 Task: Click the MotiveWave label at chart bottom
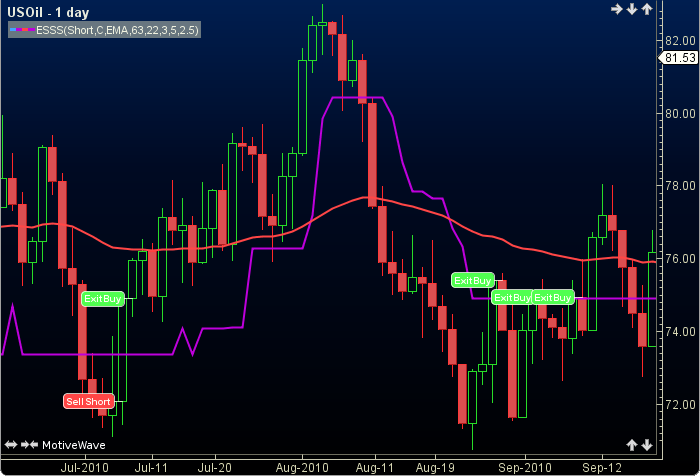74,445
